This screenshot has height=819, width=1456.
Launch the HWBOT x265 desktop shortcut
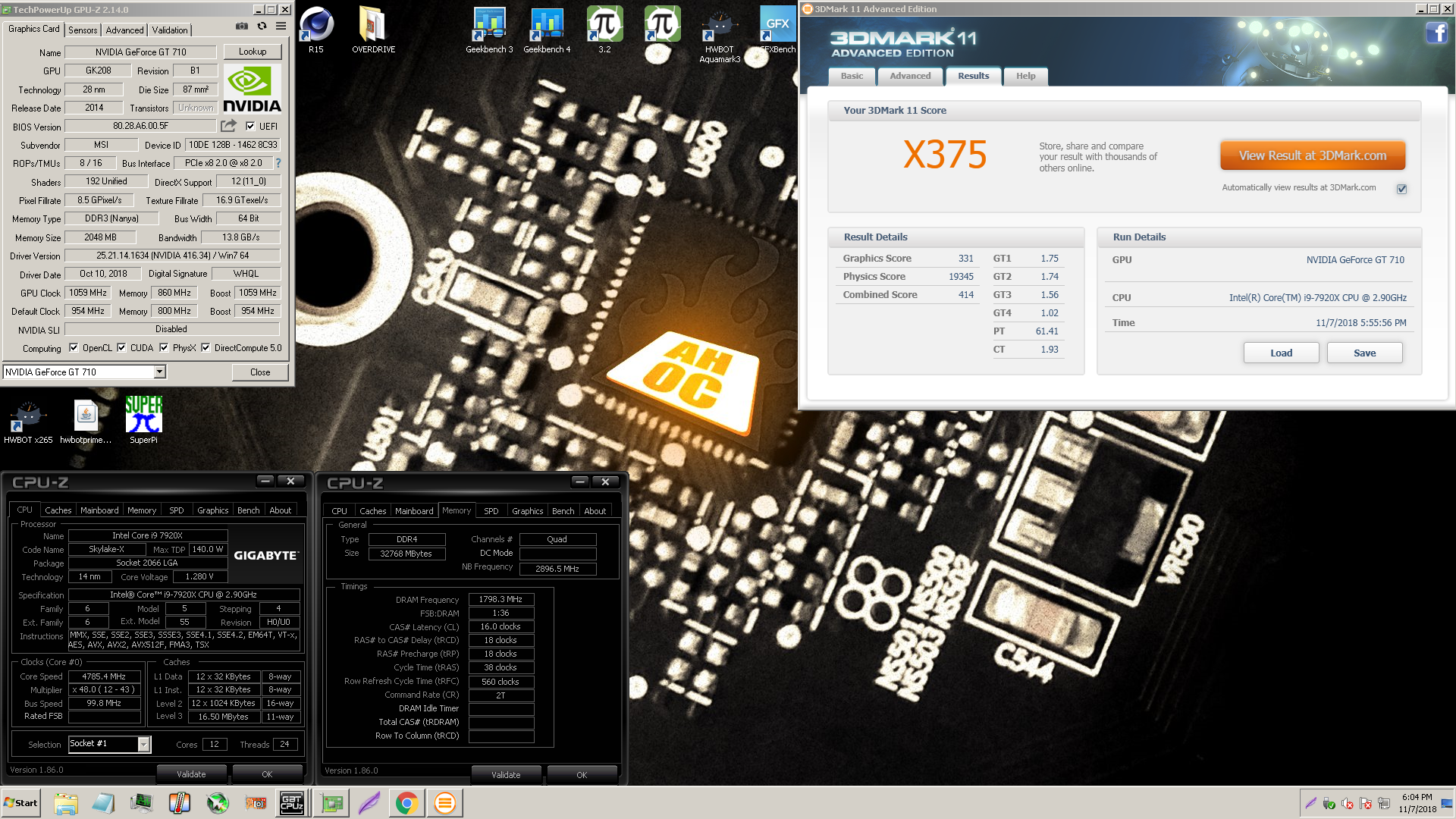[x=28, y=421]
